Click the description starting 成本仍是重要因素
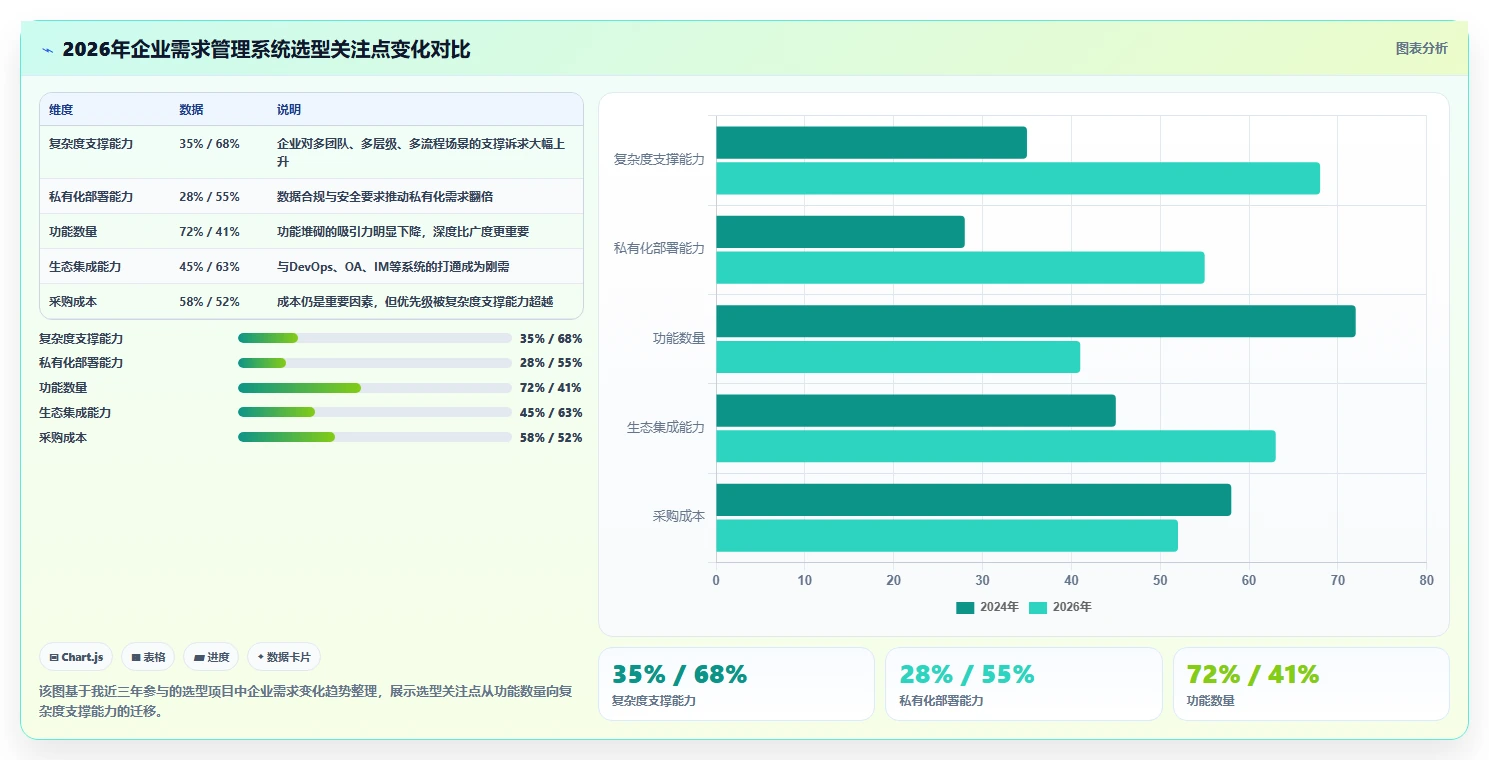The width and height of the screenshot is (1489, 760). pyautogui.click(x=415, y=302)
